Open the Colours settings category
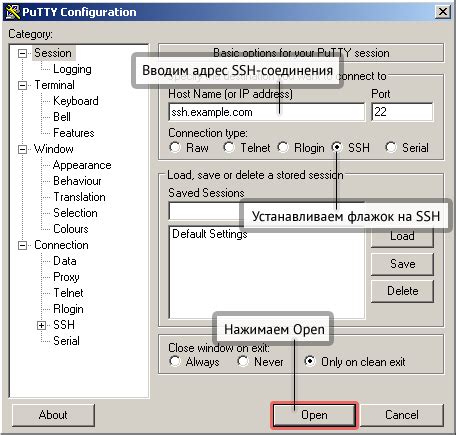 71,229
